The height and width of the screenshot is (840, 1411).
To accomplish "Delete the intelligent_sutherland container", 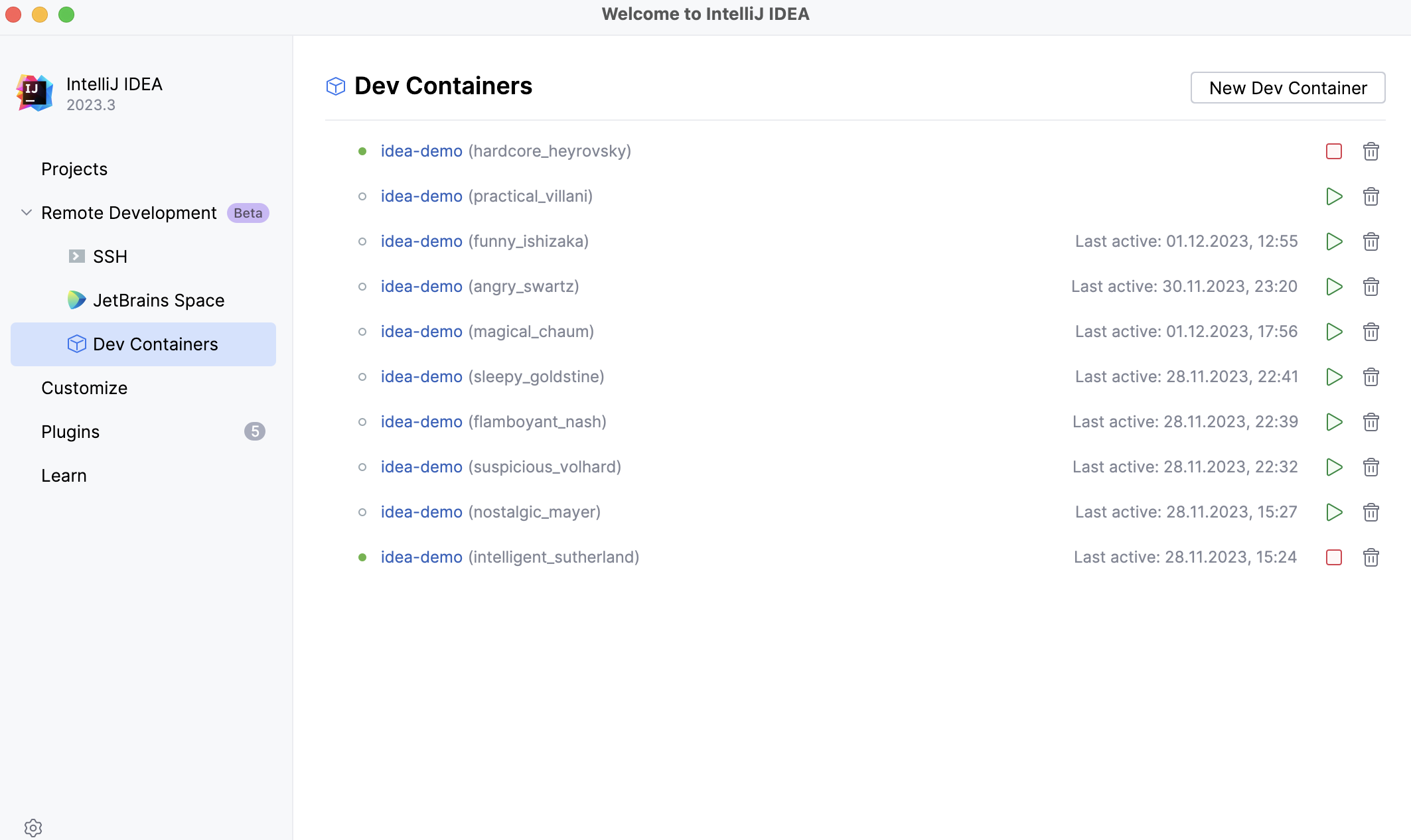I will (x=1371, y=557).
